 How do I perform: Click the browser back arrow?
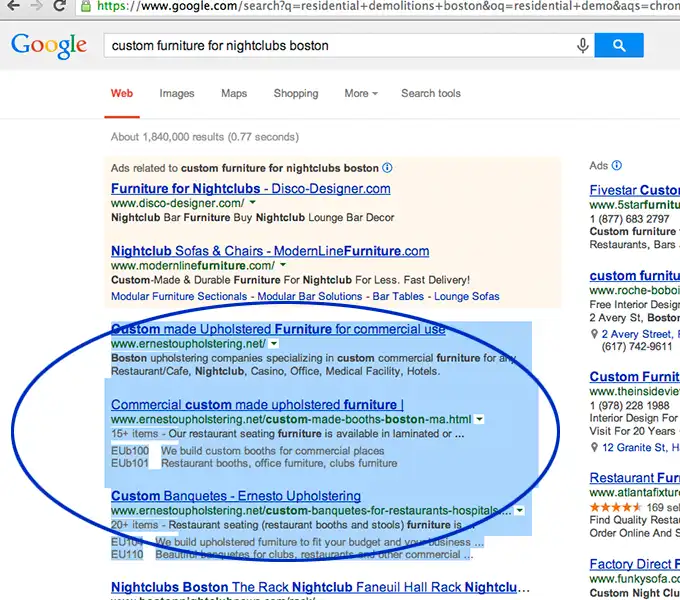pos(13,5)
